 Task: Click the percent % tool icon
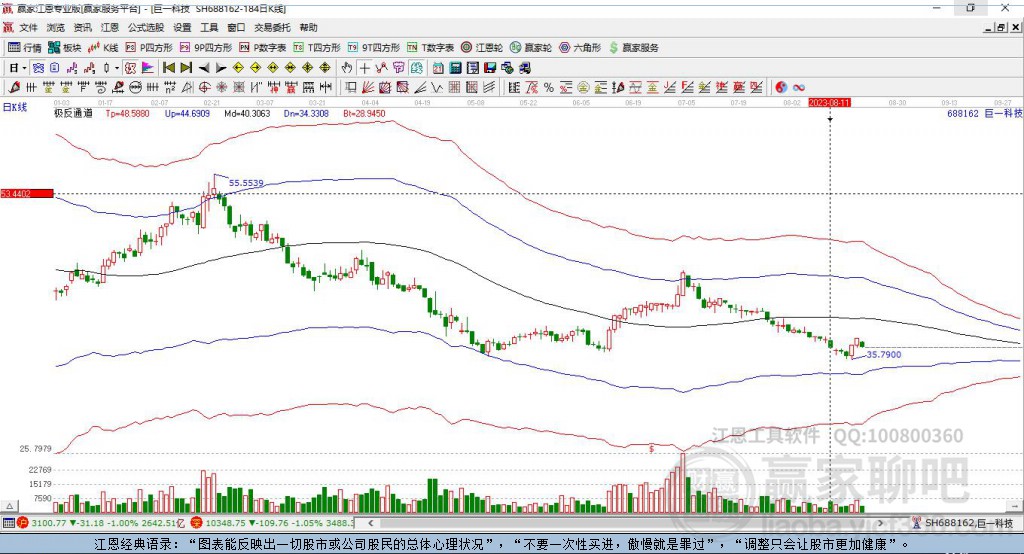(549, 87)
